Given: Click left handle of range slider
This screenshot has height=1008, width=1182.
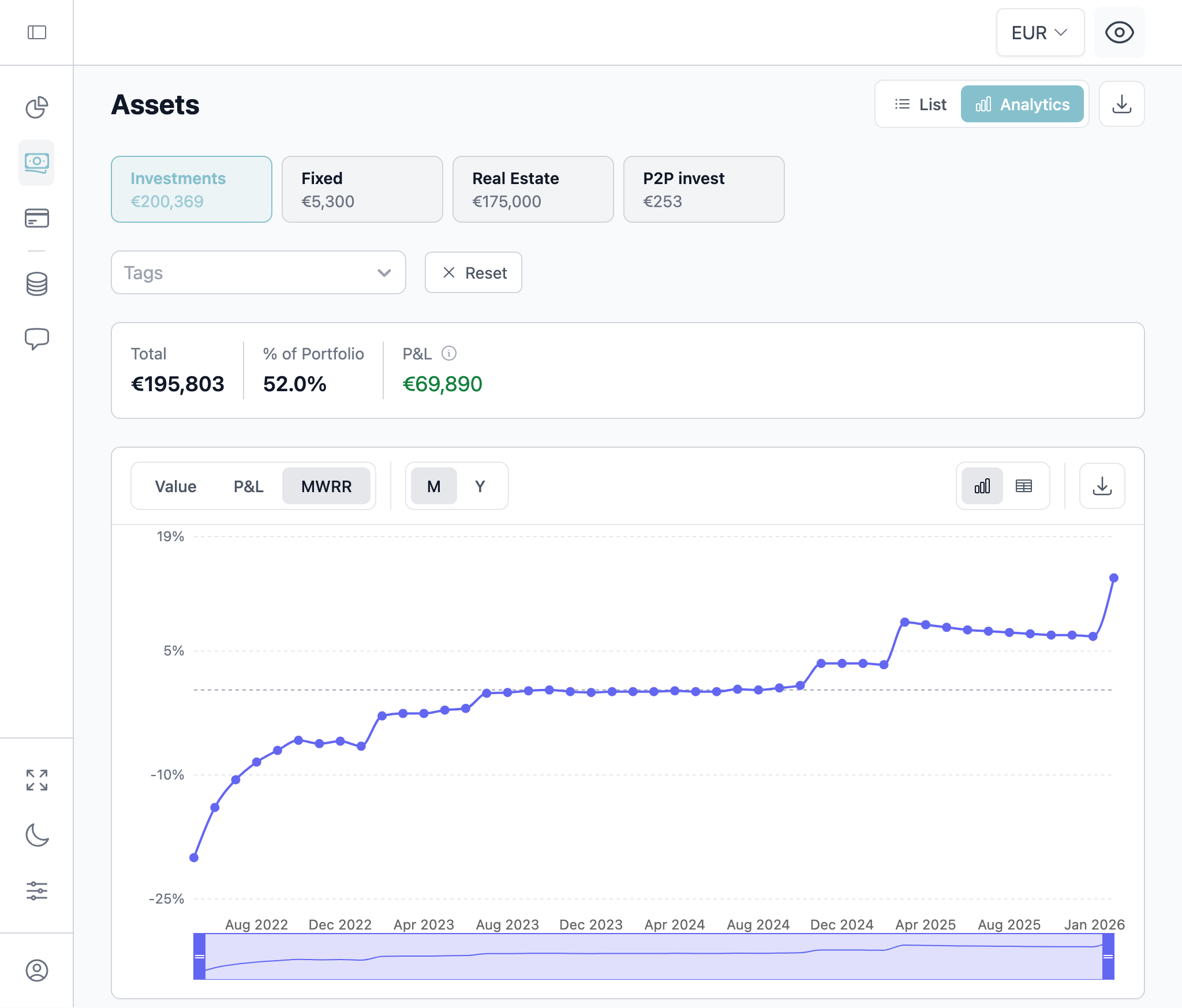Looking at the screenshot, I should pos(200,957).
